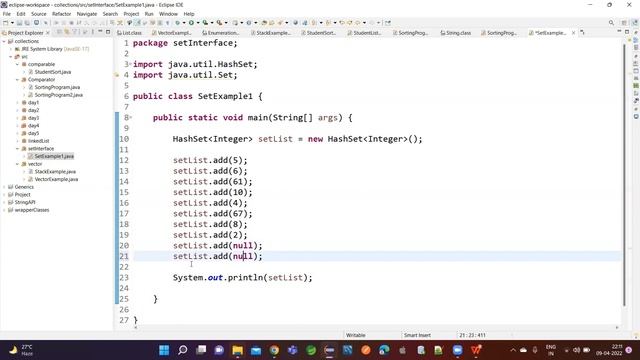640x360 pixels.
Task: Show hidden system tray icons
Action: [x=513, y=350]
